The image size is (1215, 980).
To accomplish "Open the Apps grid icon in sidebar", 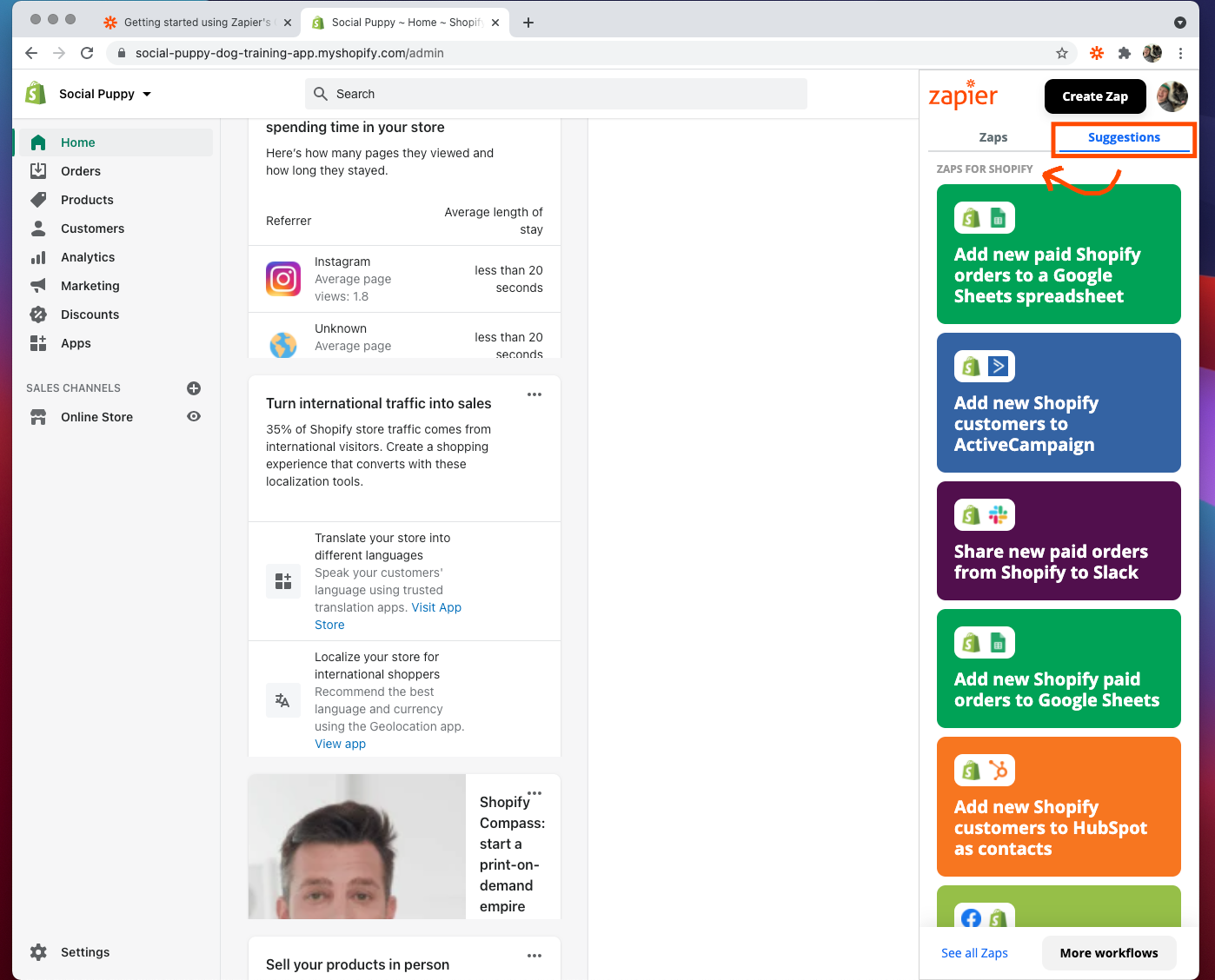I will point(38,343).
